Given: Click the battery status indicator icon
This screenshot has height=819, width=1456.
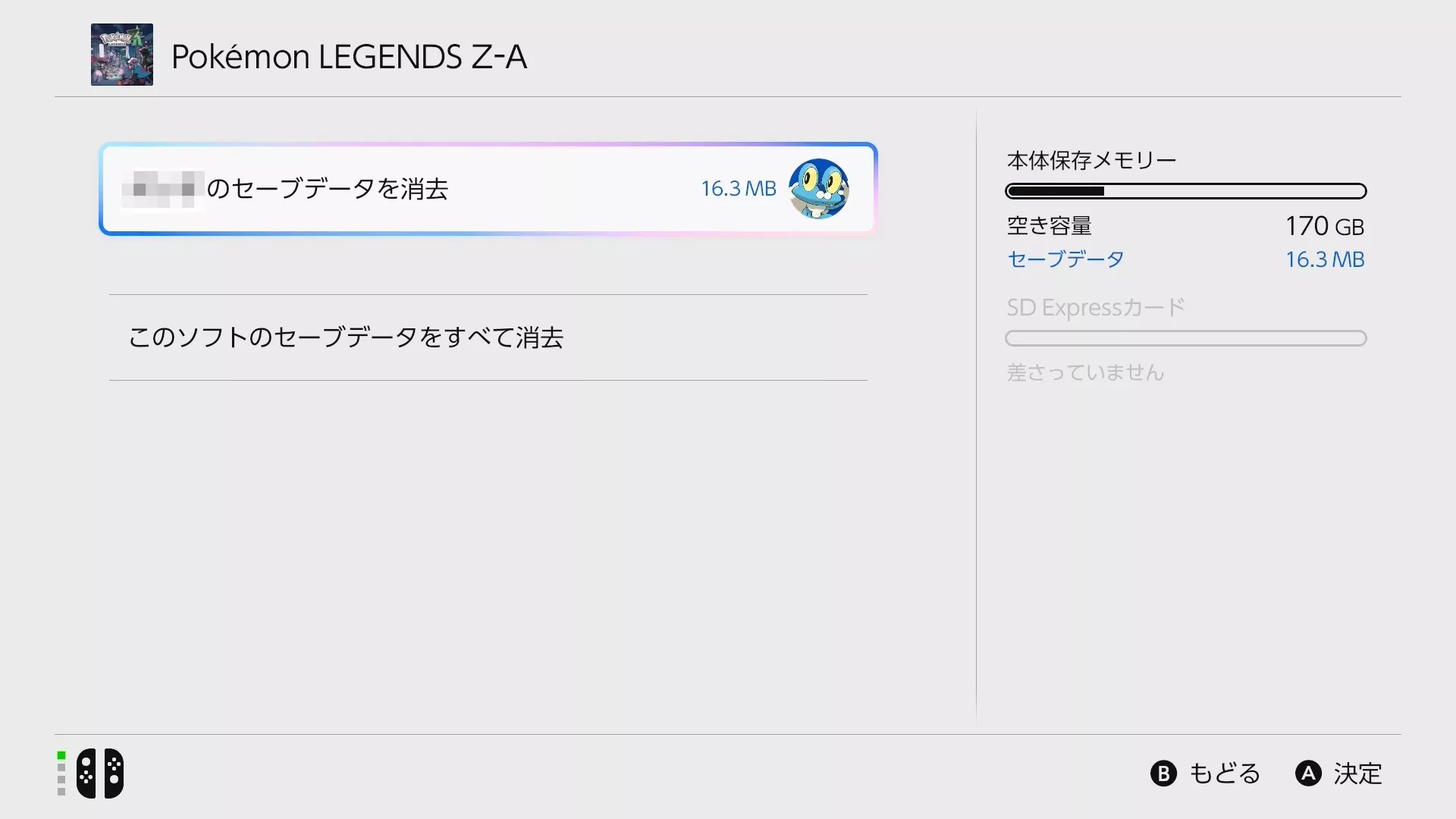Looking at the screenshot, I should 61,773.
